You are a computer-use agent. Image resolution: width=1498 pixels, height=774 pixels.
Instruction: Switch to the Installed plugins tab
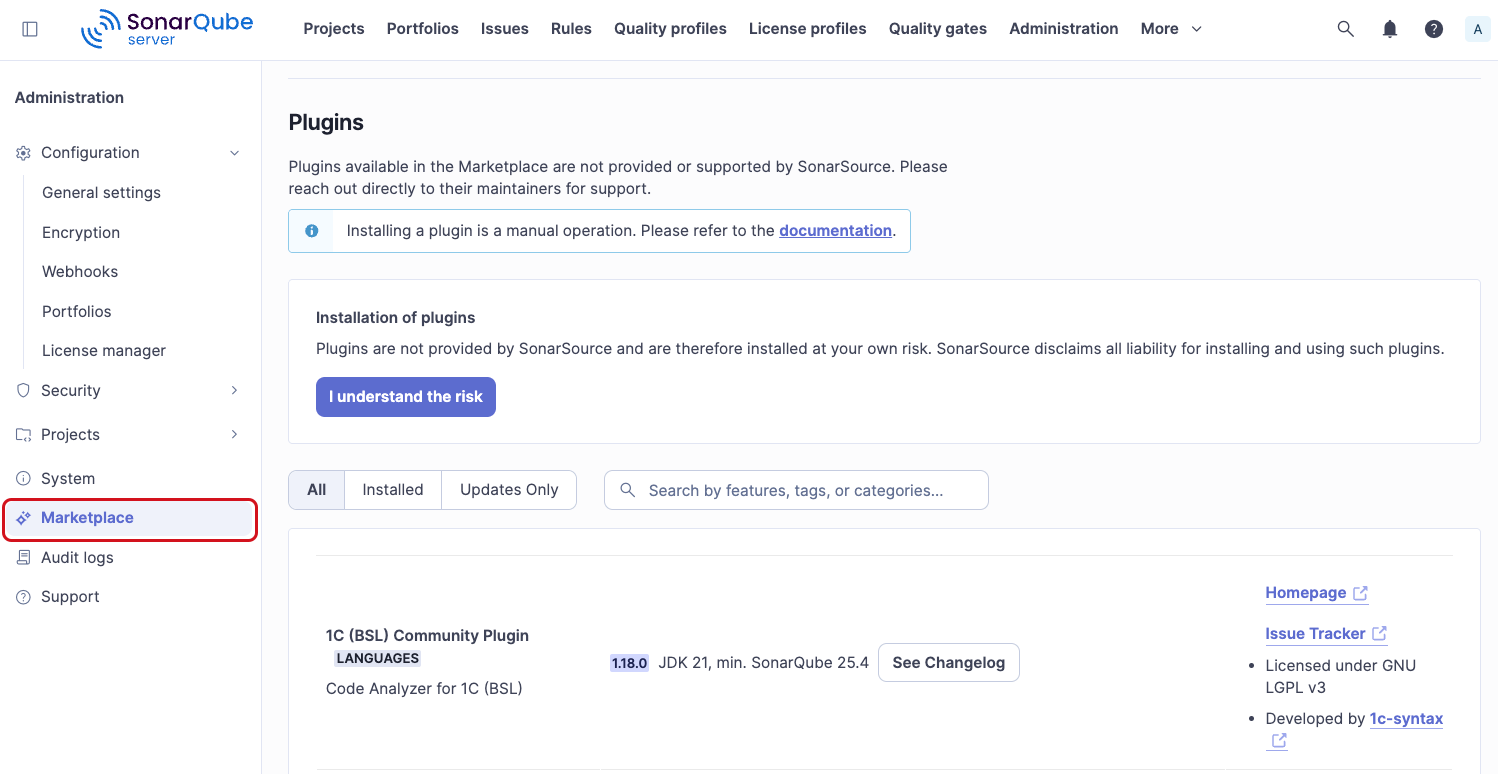pos(392,489)
